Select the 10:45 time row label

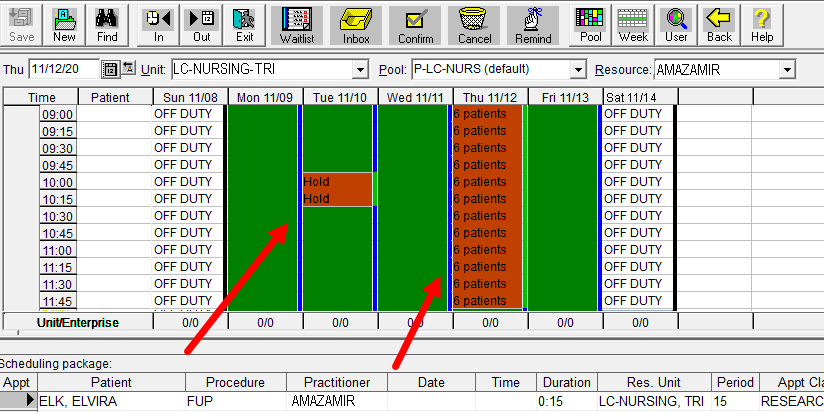click(58, 233)
